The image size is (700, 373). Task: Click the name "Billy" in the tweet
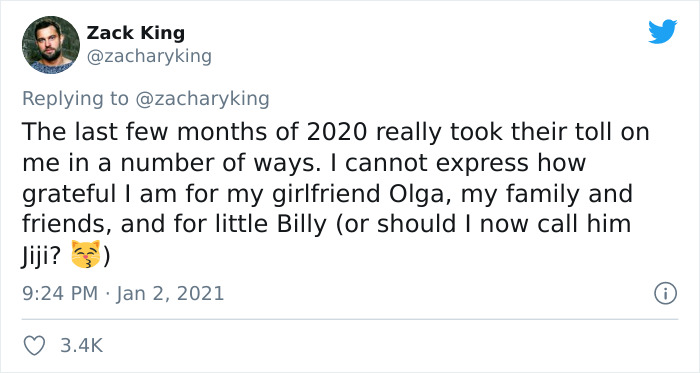[301, 225]
